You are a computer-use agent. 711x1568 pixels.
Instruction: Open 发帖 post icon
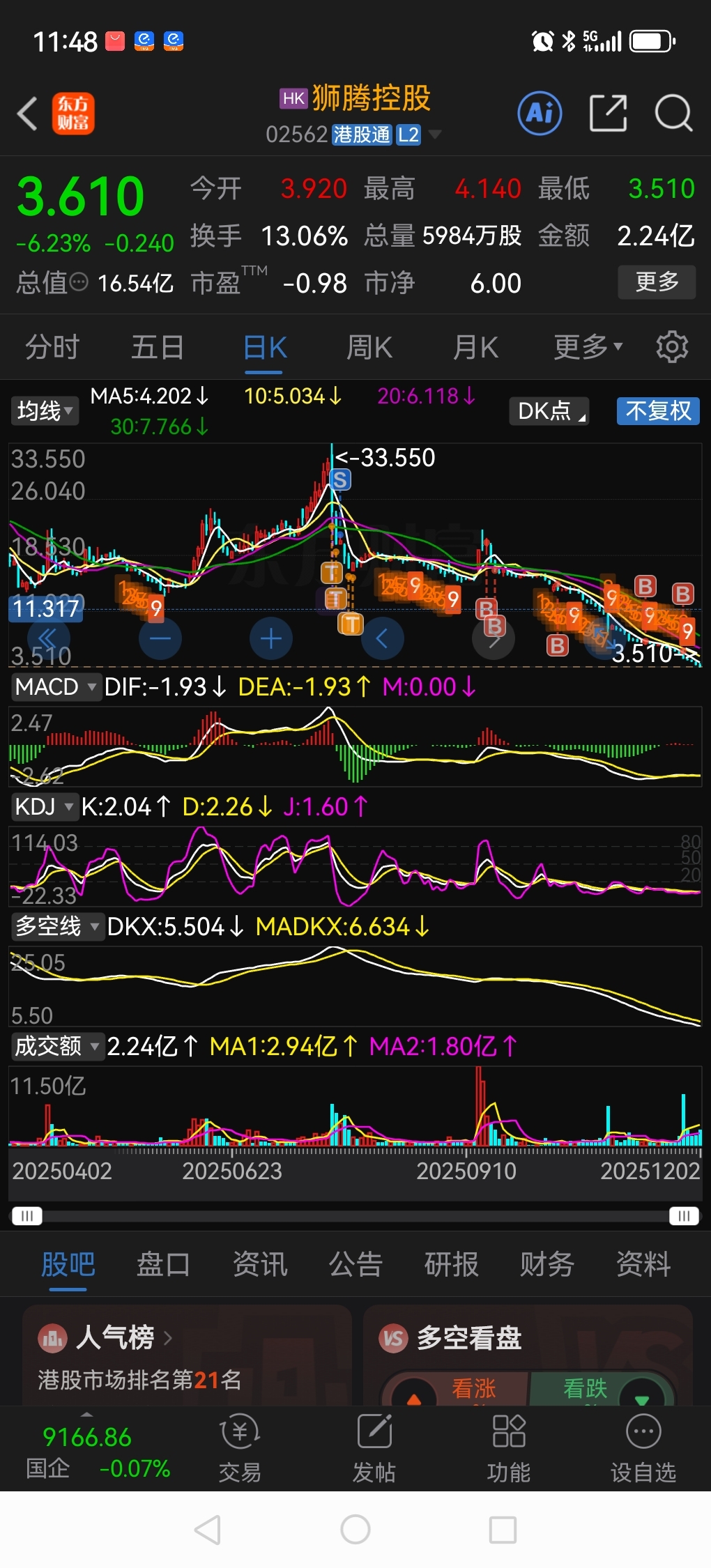(374, 1448)
